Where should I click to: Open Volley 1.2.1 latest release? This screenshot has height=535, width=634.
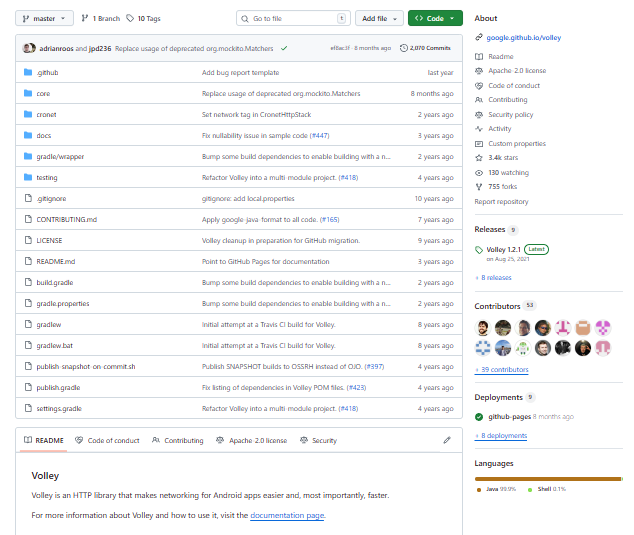pyautogui.click(x=503, y=250)
